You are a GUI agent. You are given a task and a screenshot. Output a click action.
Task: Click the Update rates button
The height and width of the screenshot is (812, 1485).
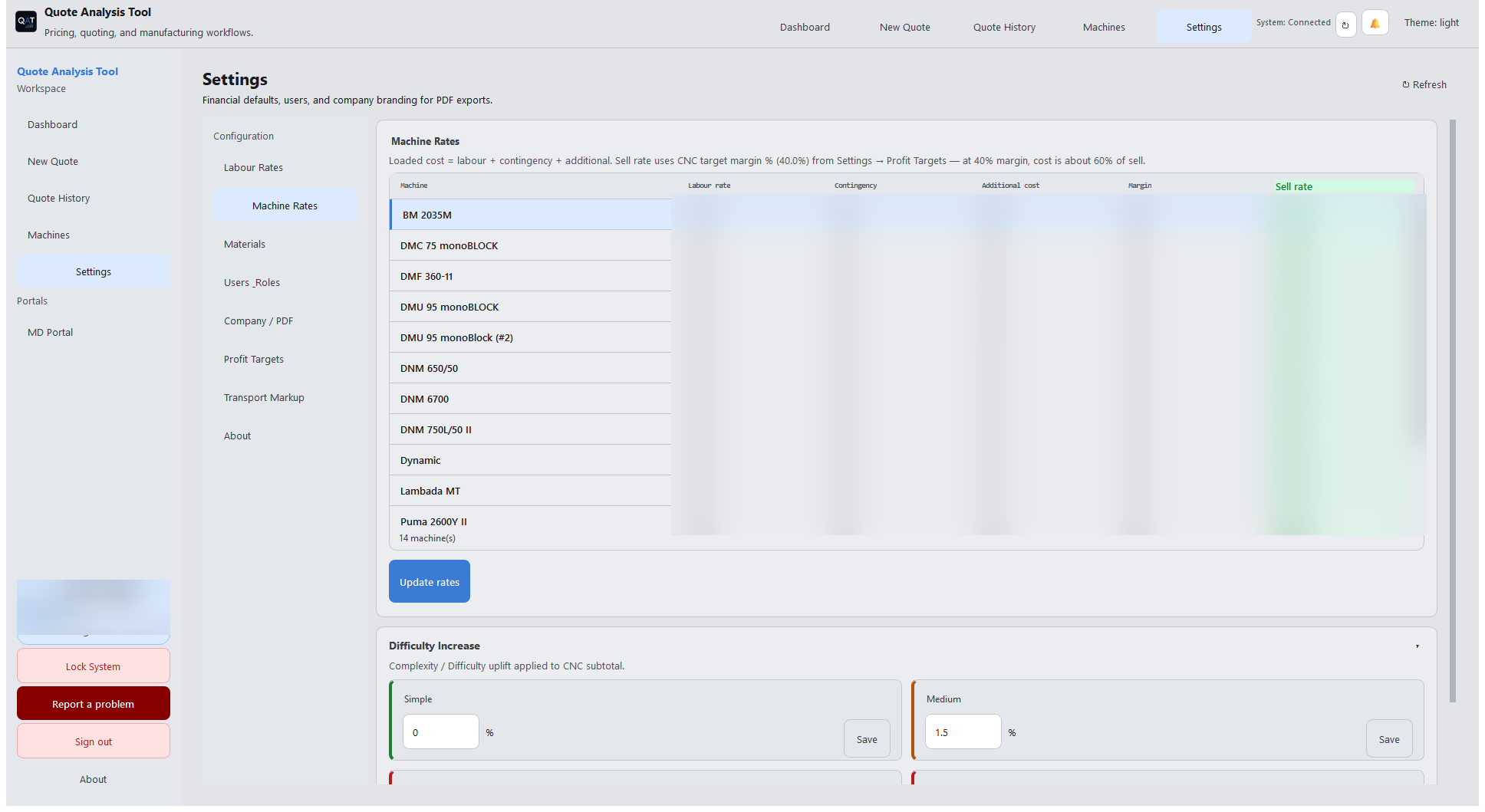(429, 581)
